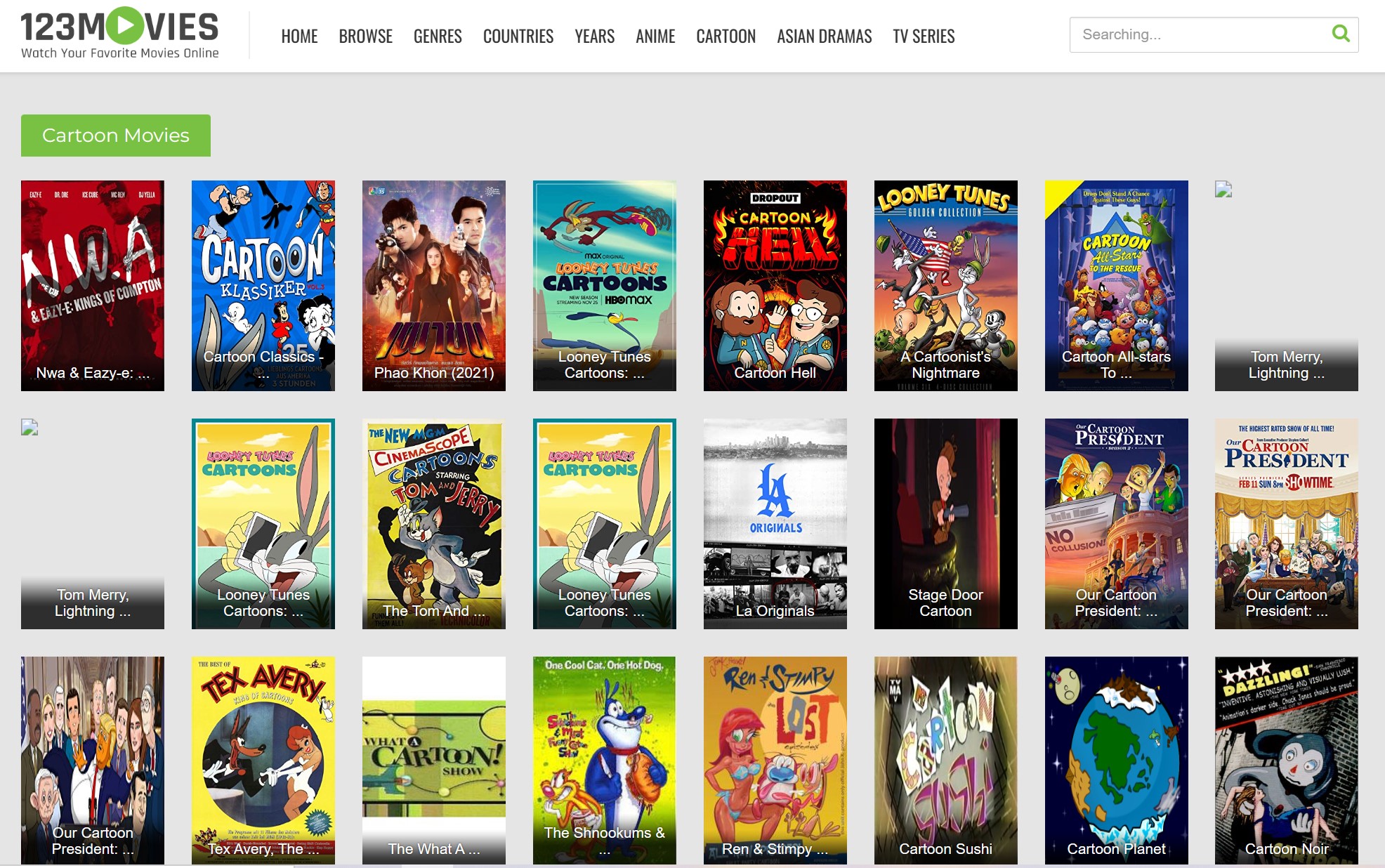Click the La Originals title text
The height and width of the screenshot is (868, 1385).
pyautogui.click(x=775, y=611)
